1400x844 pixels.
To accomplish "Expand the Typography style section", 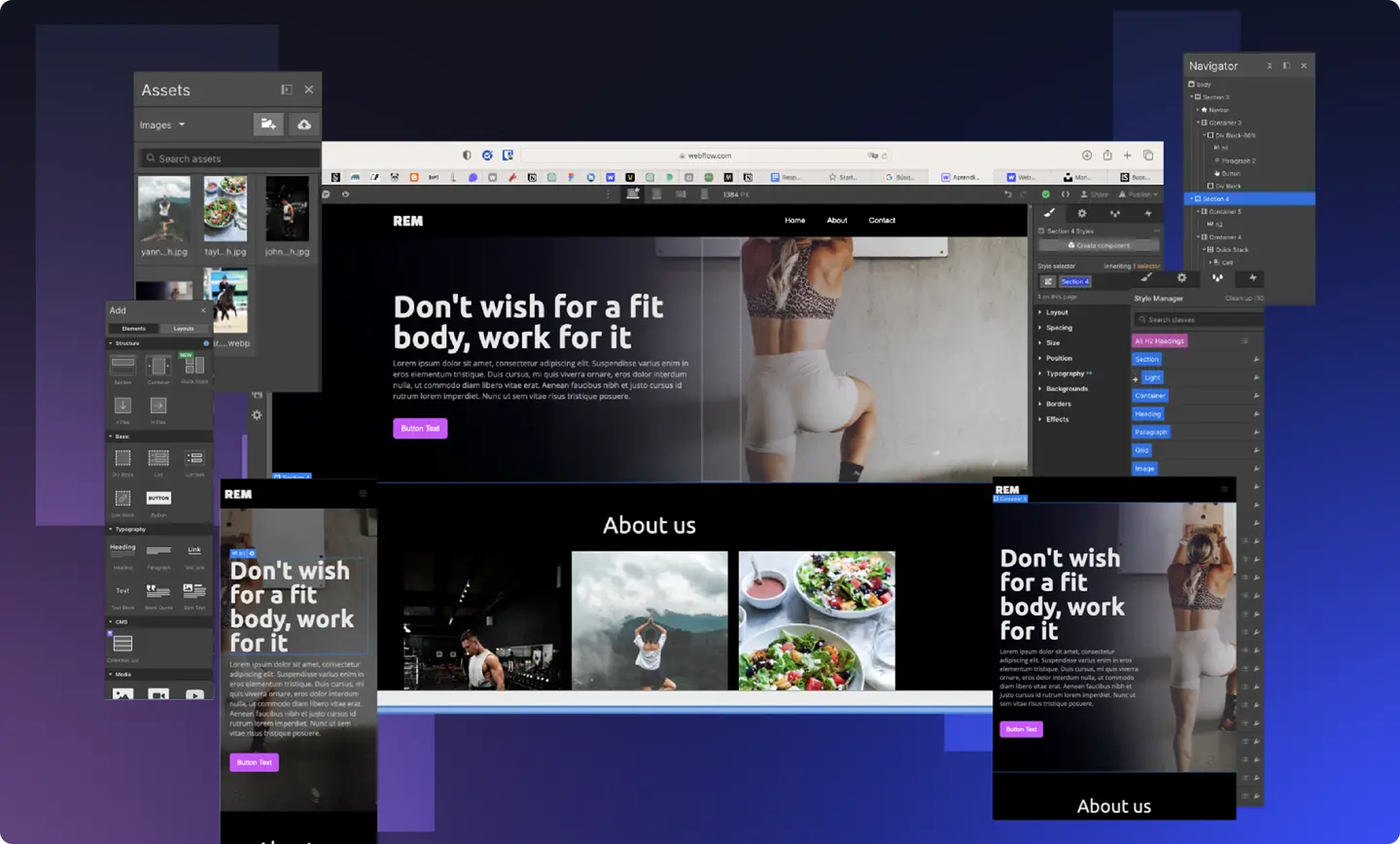I will click(1064, 373).
